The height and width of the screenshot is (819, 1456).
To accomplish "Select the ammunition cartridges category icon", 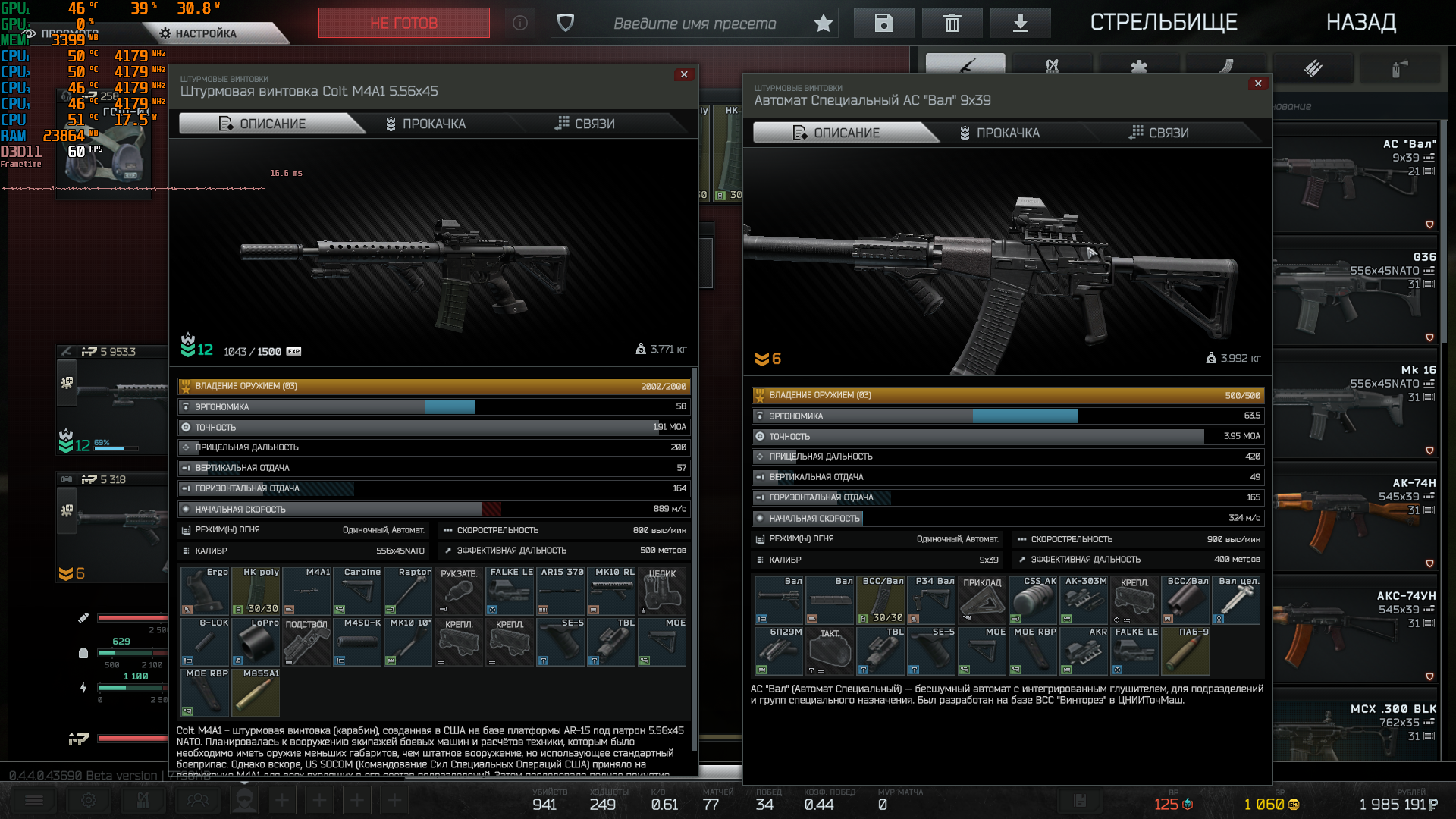I will pyautogui.click(x=1313, y=68).
